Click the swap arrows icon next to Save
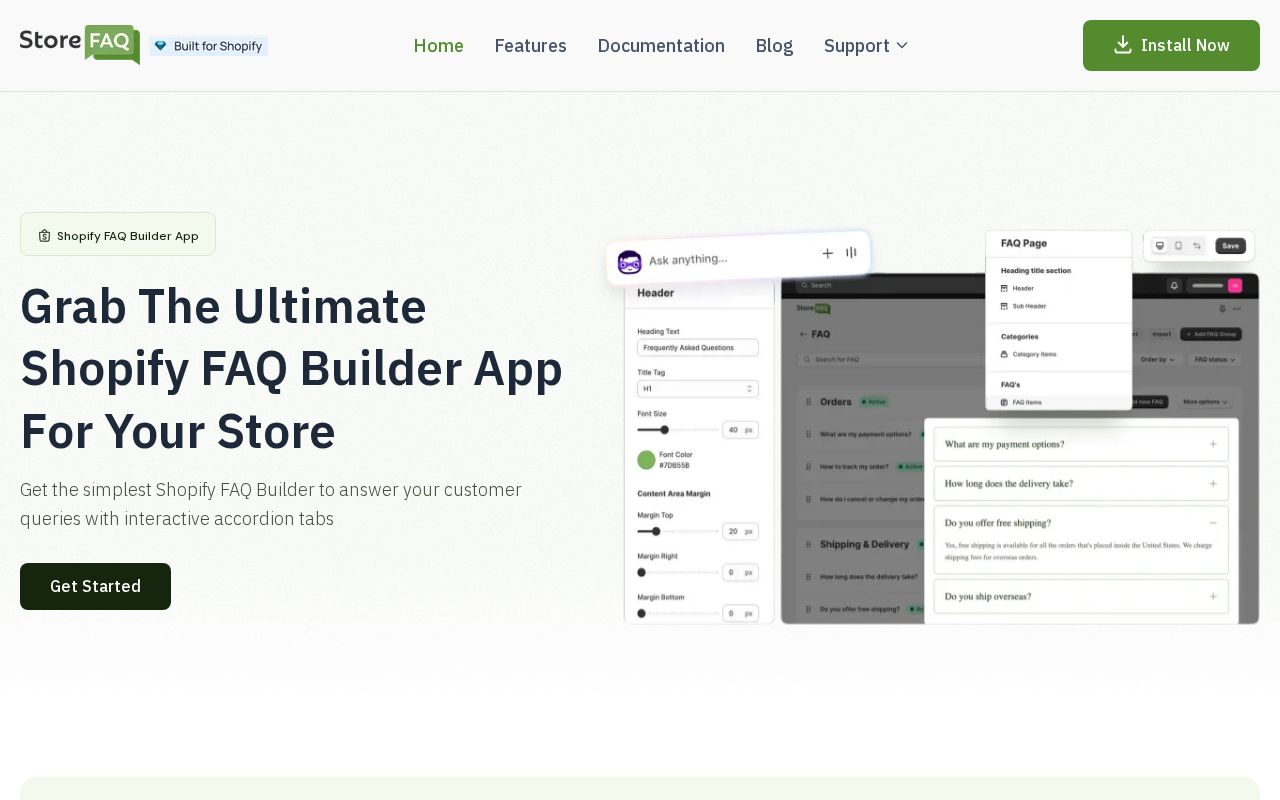 [1197, 246]
